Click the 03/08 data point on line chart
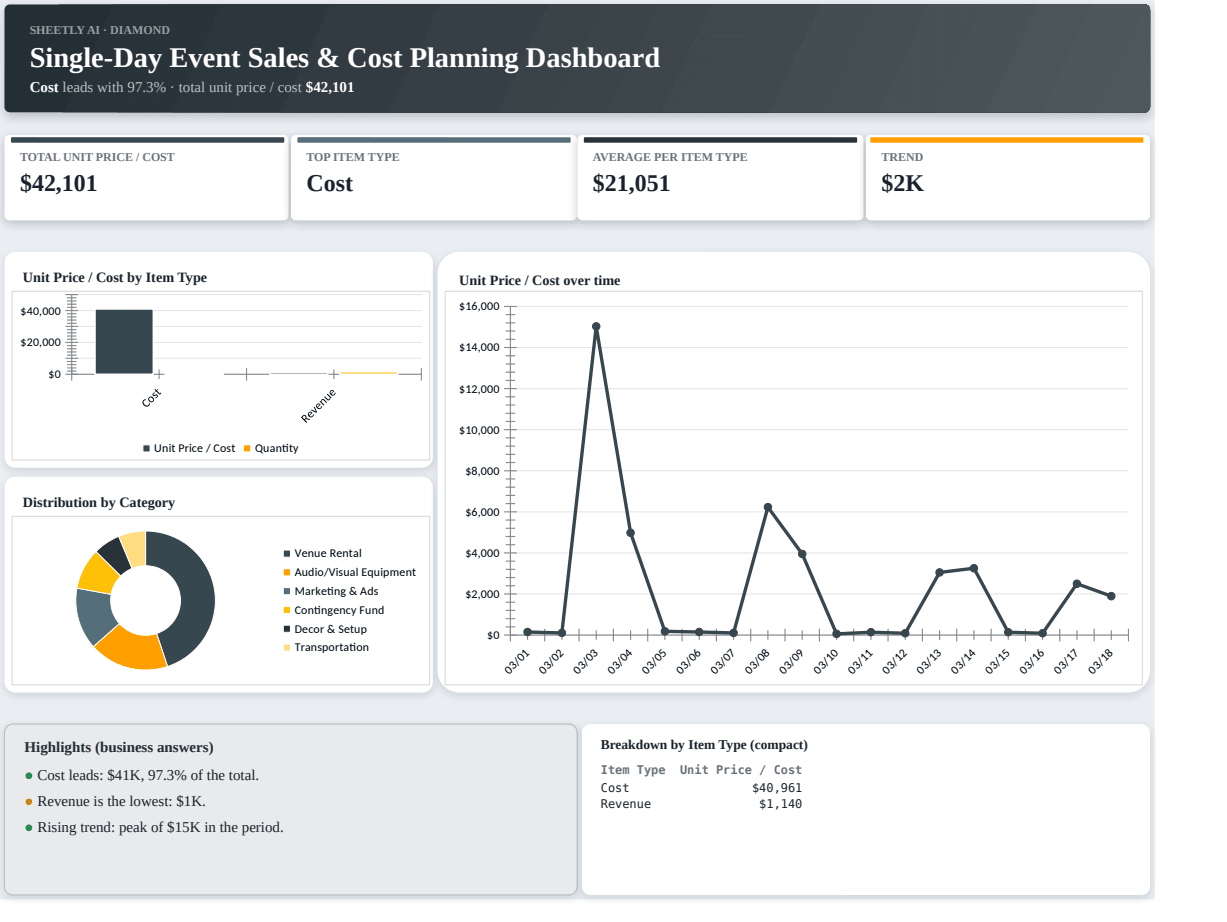Screen dimensions: 1227x922 tap(768, 507)
